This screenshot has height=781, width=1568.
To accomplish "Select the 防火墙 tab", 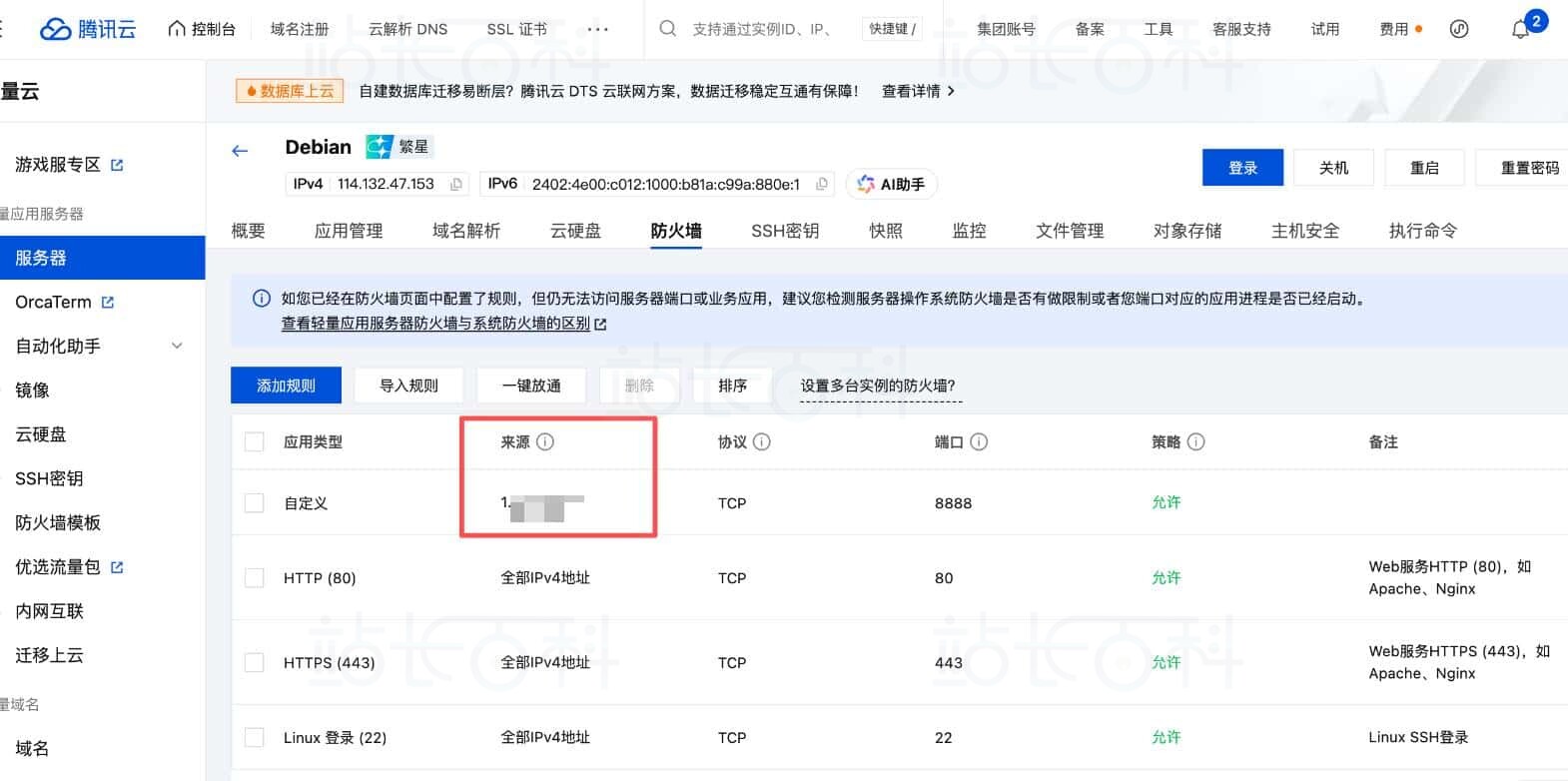I will click(x=676, y=231).
